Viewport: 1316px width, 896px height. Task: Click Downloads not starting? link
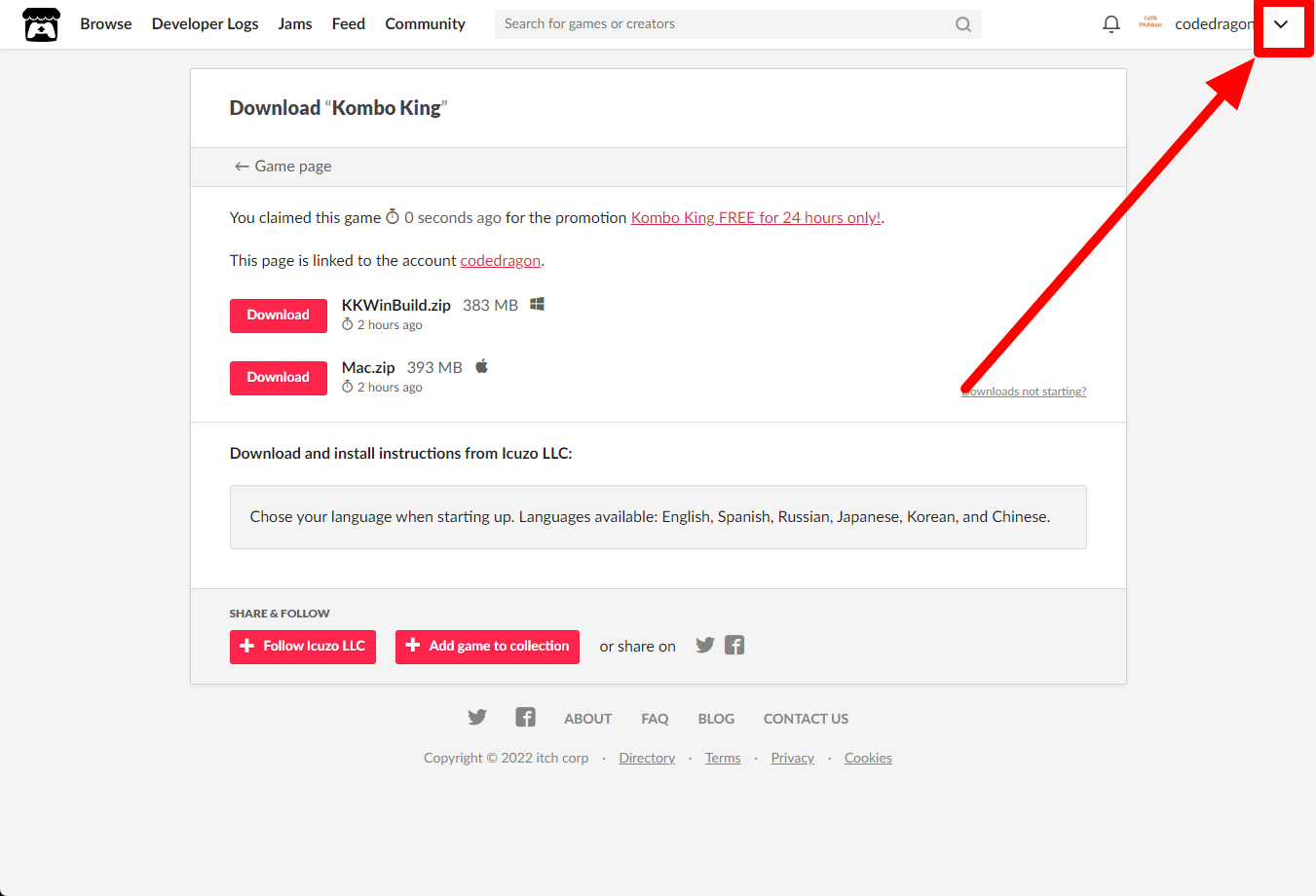(1024, 392)
